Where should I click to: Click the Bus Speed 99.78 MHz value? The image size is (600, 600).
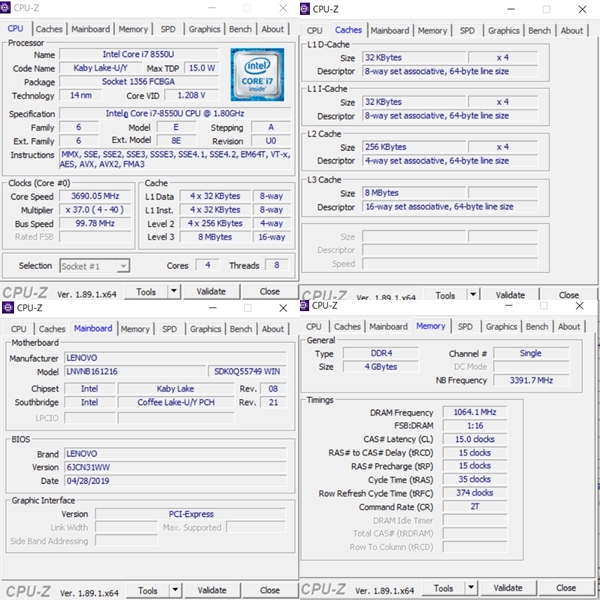pyautogui.click(x=95, y=223)
